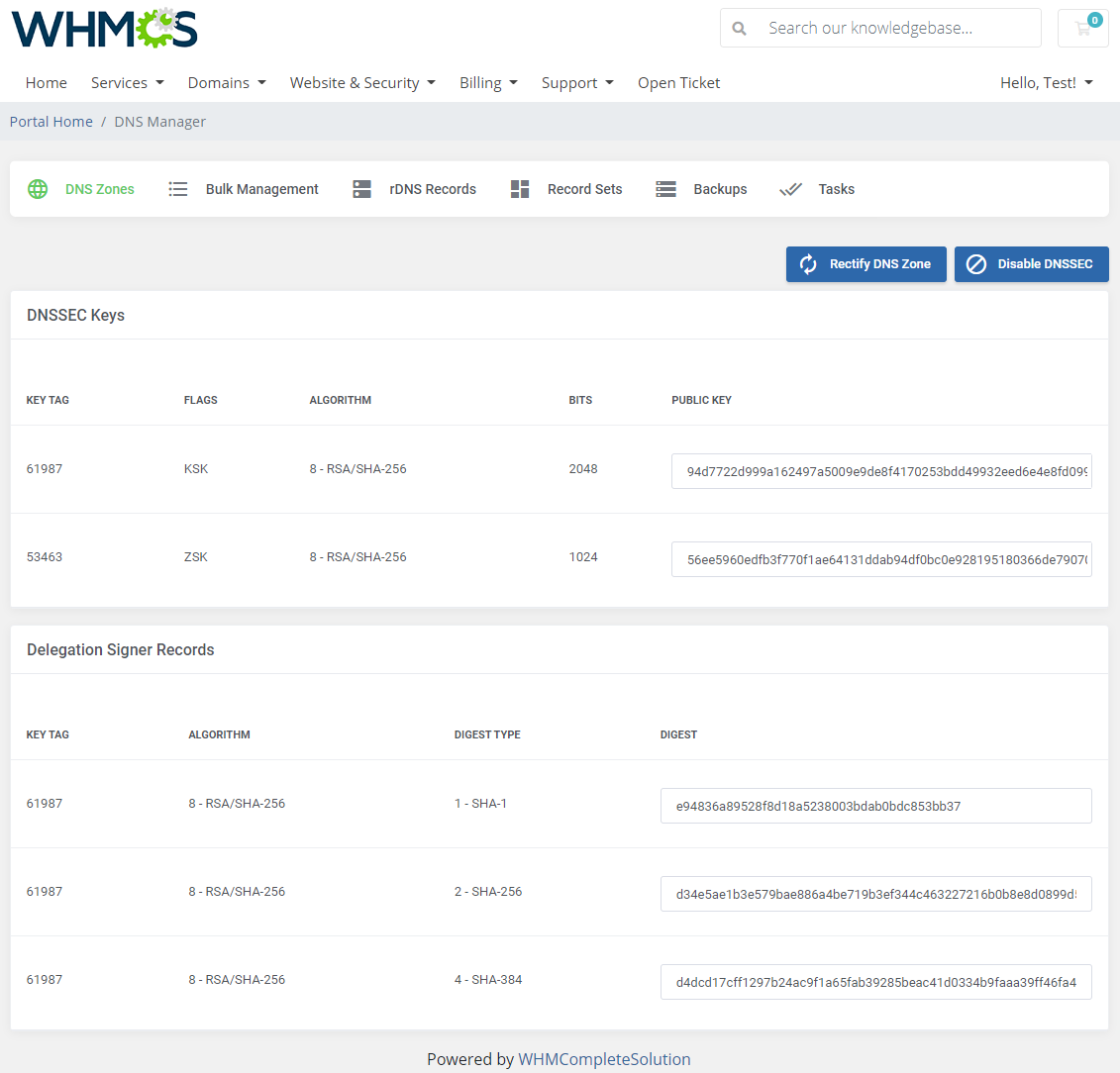The height and width of the screenshot is (1073, 1120).
Task: Select the DNS Zones globe icon
Action: click(38, 188)
